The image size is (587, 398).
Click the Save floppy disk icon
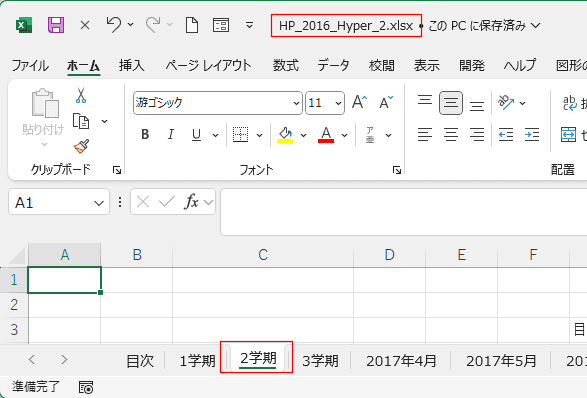coord(56,25)
